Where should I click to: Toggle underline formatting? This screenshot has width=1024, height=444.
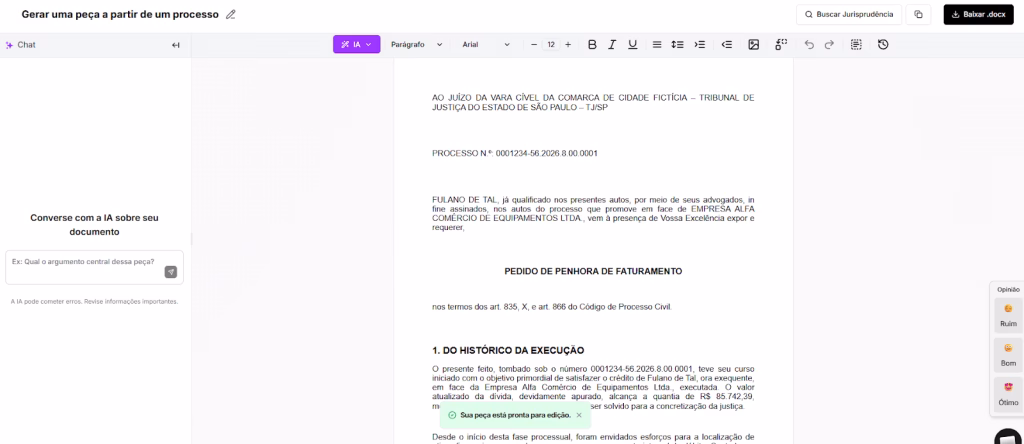click(632, 44)
